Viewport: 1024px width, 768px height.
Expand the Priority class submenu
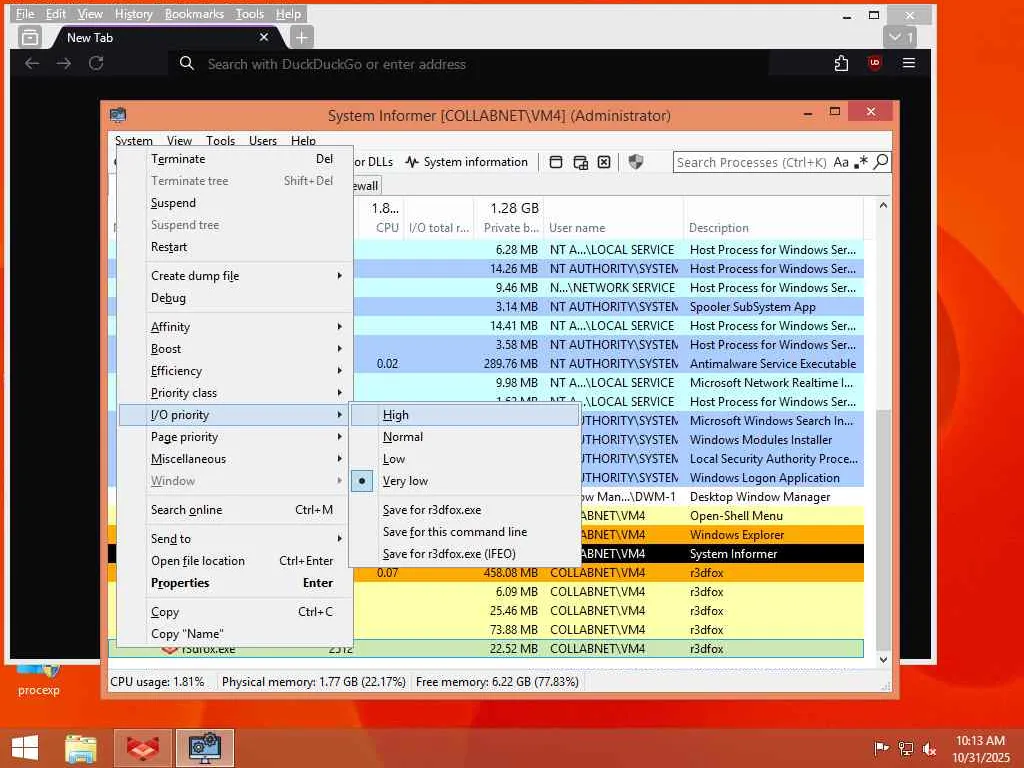235,393
